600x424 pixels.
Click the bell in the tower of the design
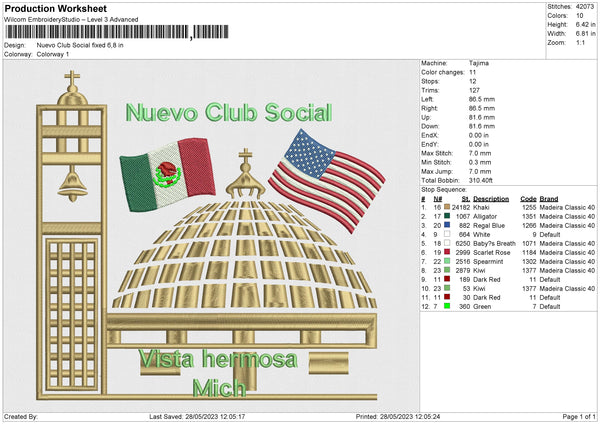[x=73, y=184]
